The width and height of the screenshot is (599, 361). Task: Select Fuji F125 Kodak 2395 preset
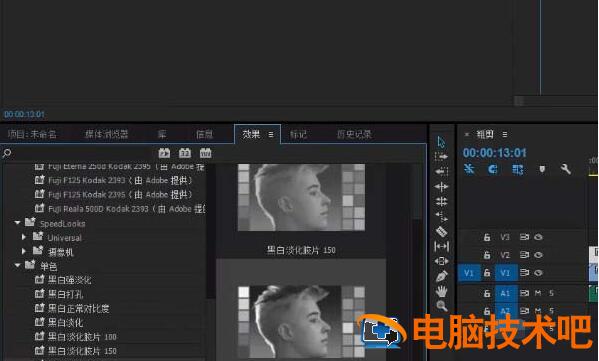point(120,194)
